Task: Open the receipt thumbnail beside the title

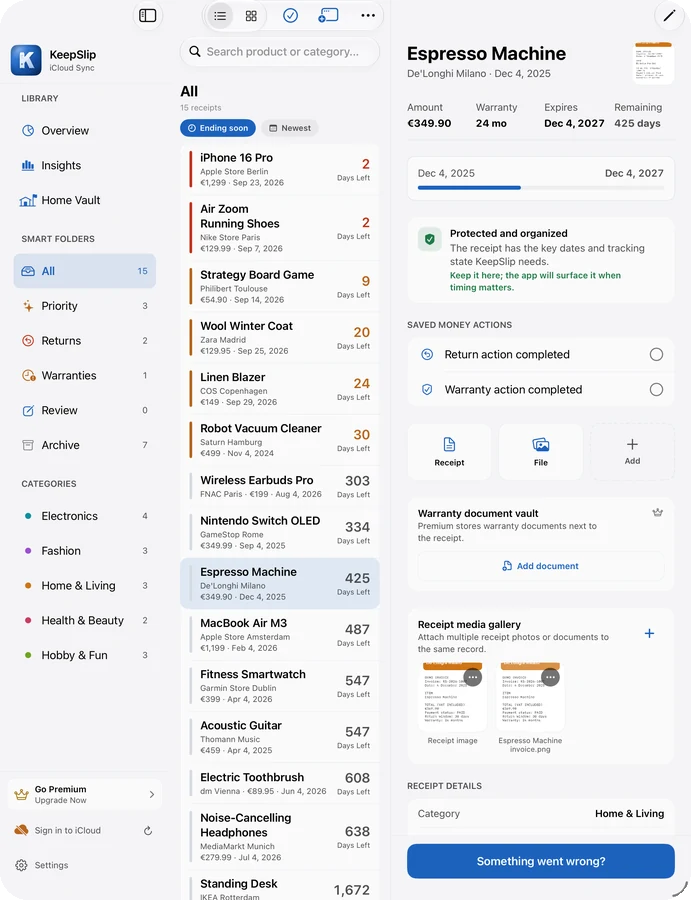Action: pos(654,63)
